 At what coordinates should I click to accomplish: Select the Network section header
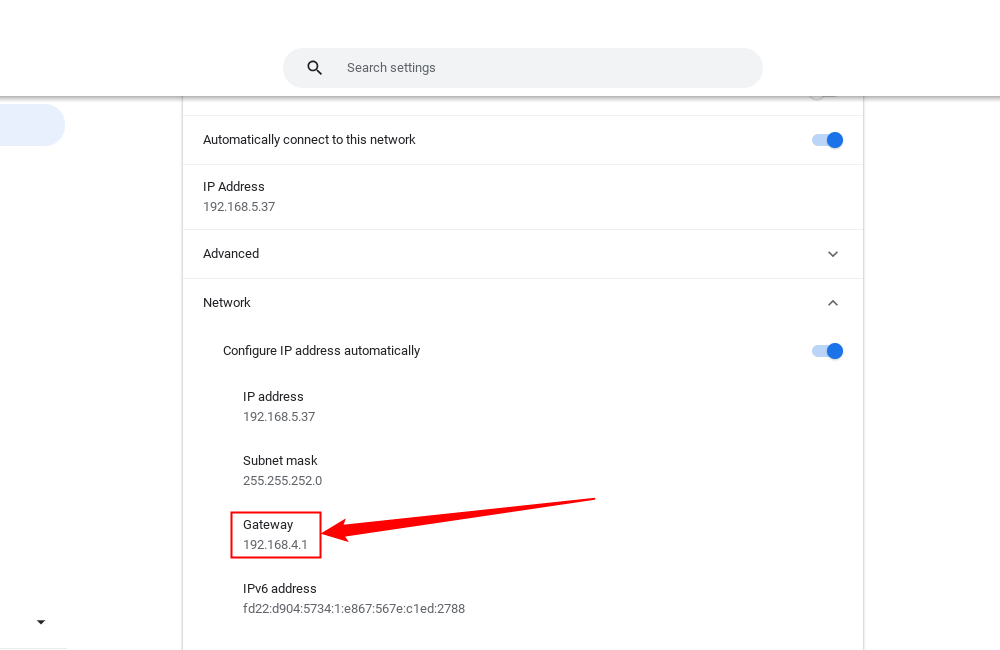click(227, 302)
